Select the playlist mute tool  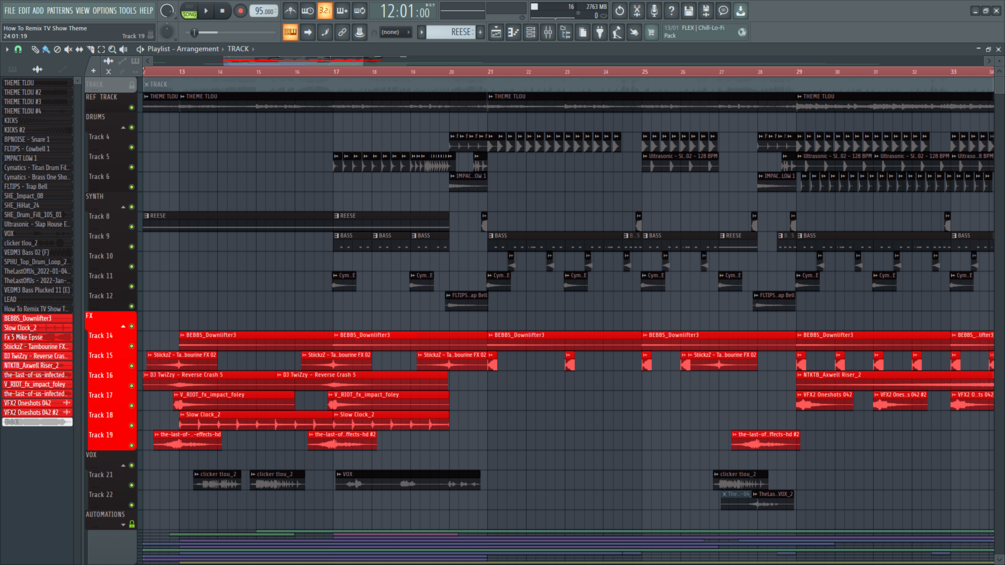coord(68,49)
